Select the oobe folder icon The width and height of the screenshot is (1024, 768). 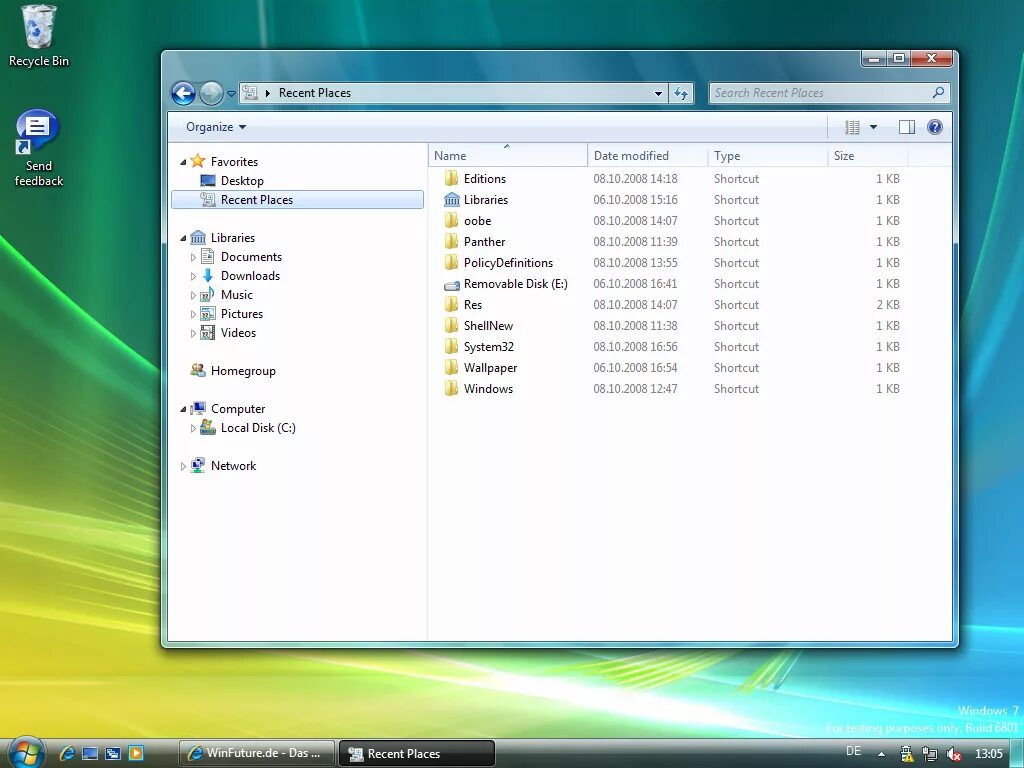tap(451, 221)
